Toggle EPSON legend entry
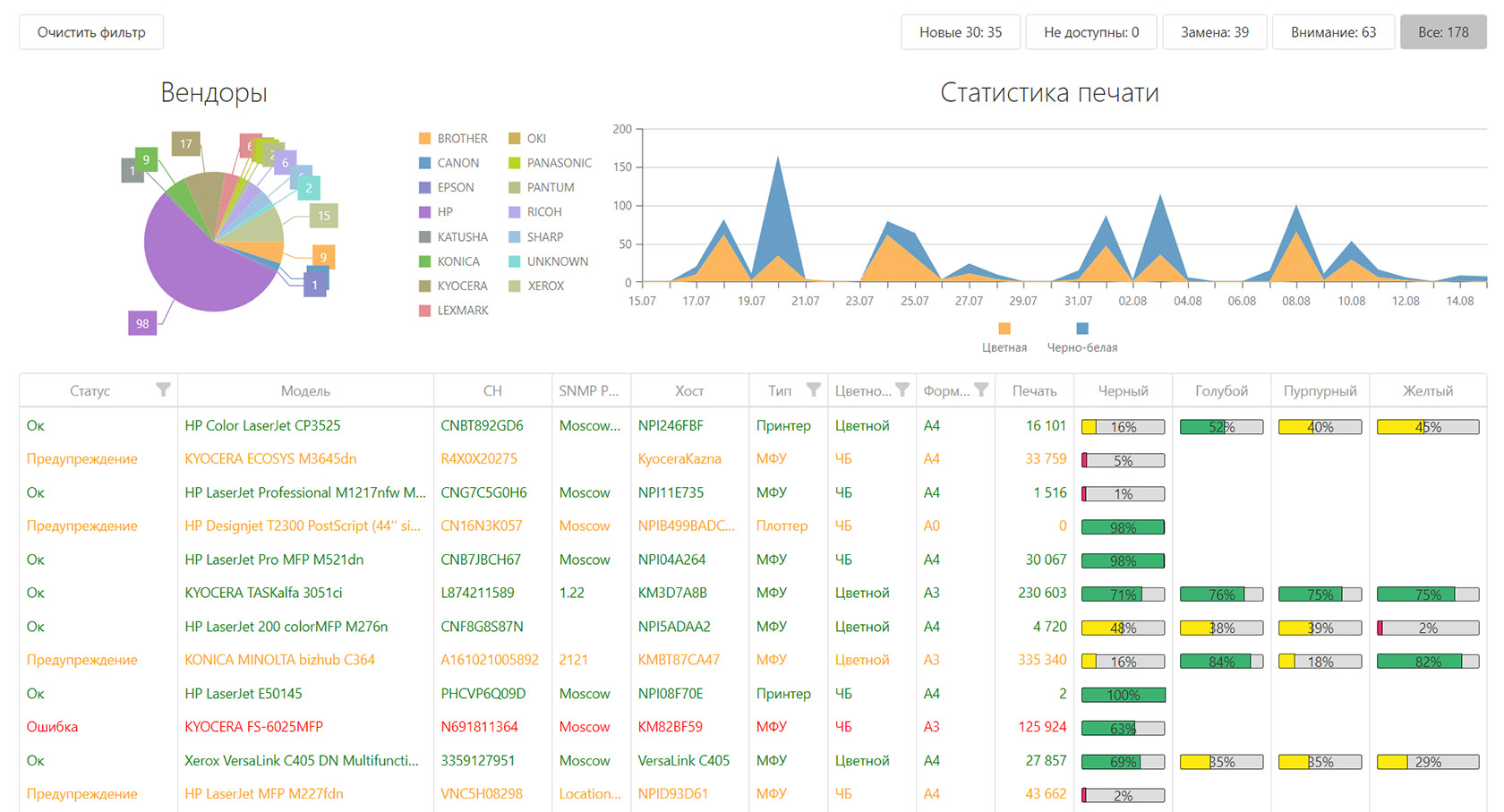The image size is (1504, 812). [447, 187]
